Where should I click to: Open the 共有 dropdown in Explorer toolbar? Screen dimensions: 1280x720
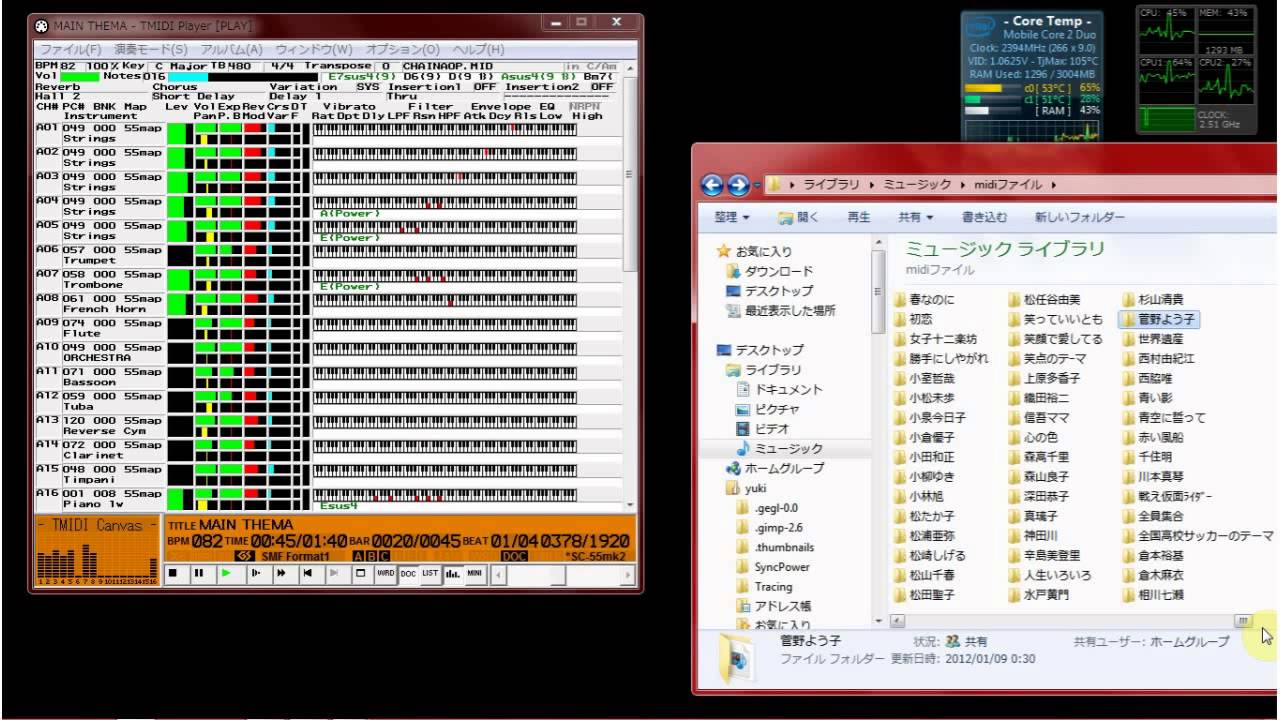click(x=915, y=217)
